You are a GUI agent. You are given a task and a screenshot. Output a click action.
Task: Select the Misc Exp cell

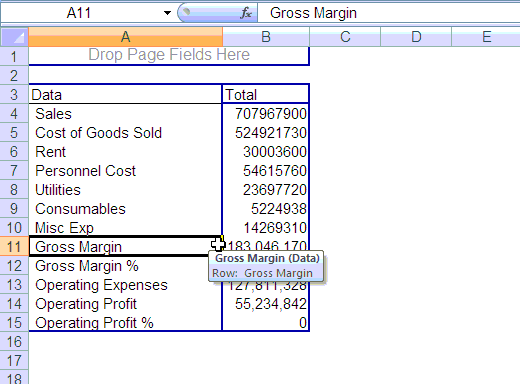[x=125, y=227]
